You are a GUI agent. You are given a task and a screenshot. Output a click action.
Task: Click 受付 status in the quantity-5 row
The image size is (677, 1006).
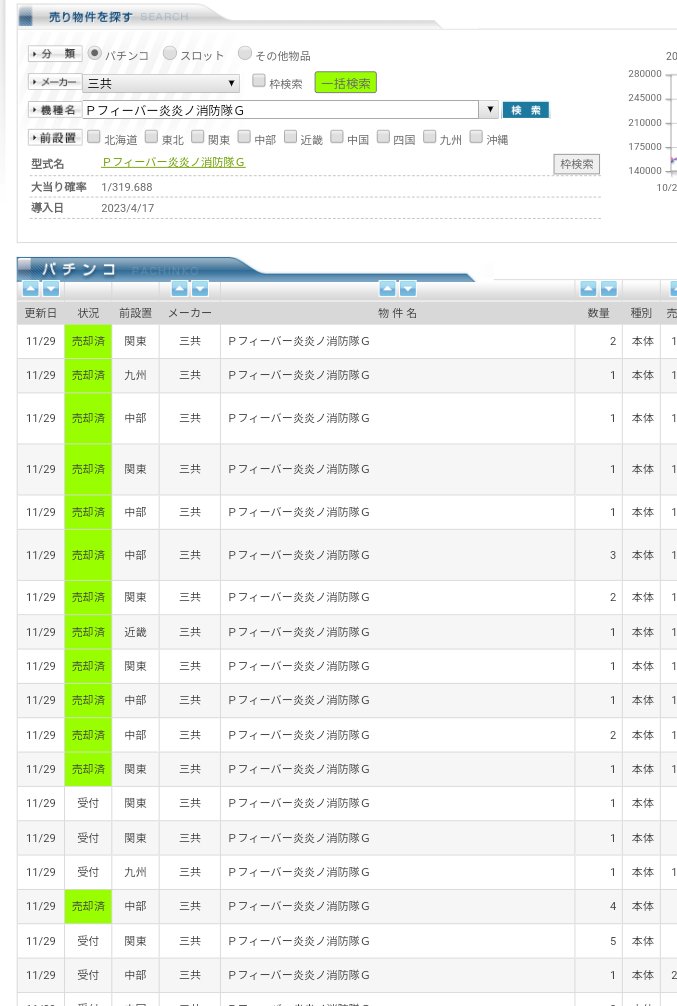(88, 941)
